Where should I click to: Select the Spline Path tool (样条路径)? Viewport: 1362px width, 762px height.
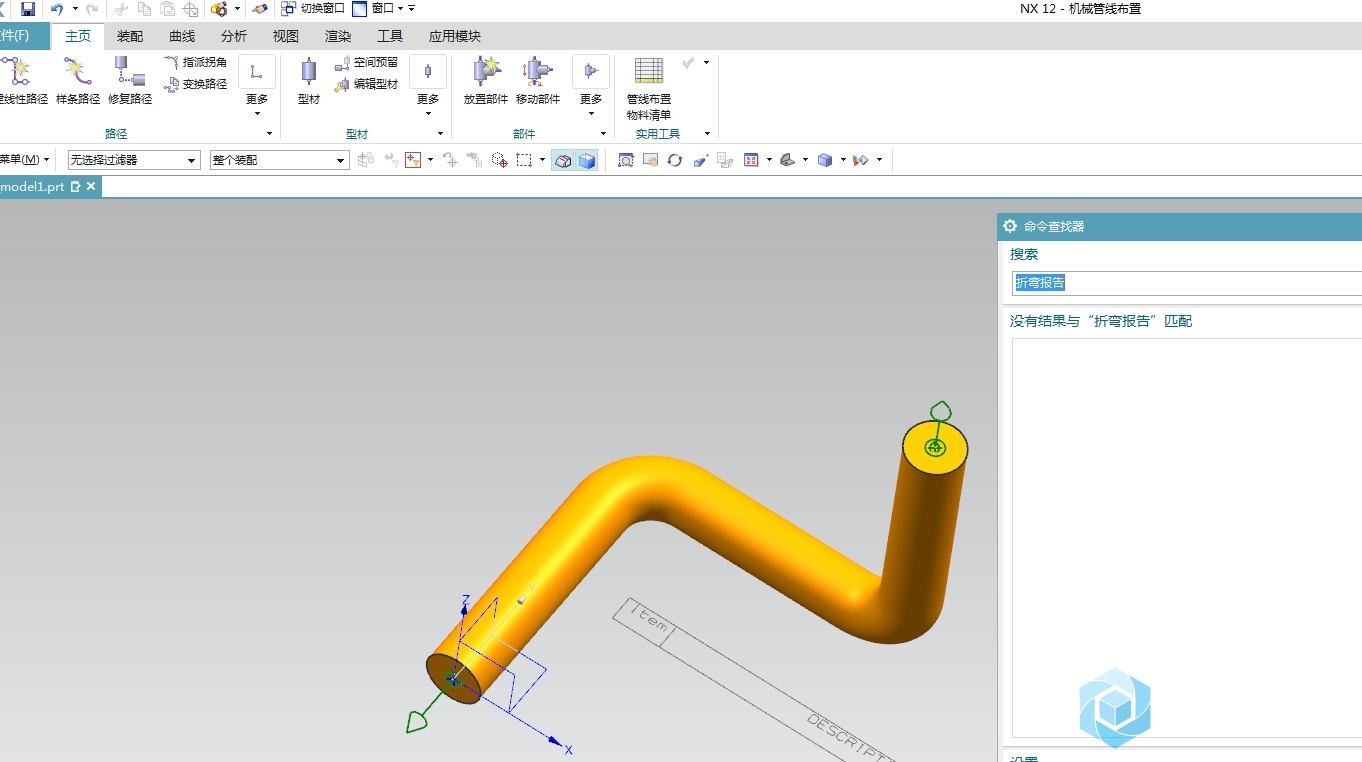pyautogui.click(x=78, y=81)
